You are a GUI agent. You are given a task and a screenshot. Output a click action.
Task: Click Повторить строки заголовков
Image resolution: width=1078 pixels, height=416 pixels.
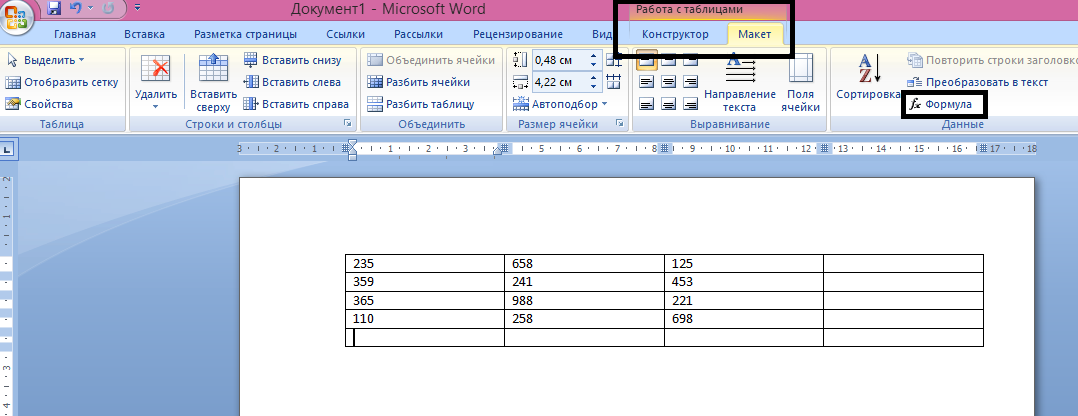tap(991, 60)
